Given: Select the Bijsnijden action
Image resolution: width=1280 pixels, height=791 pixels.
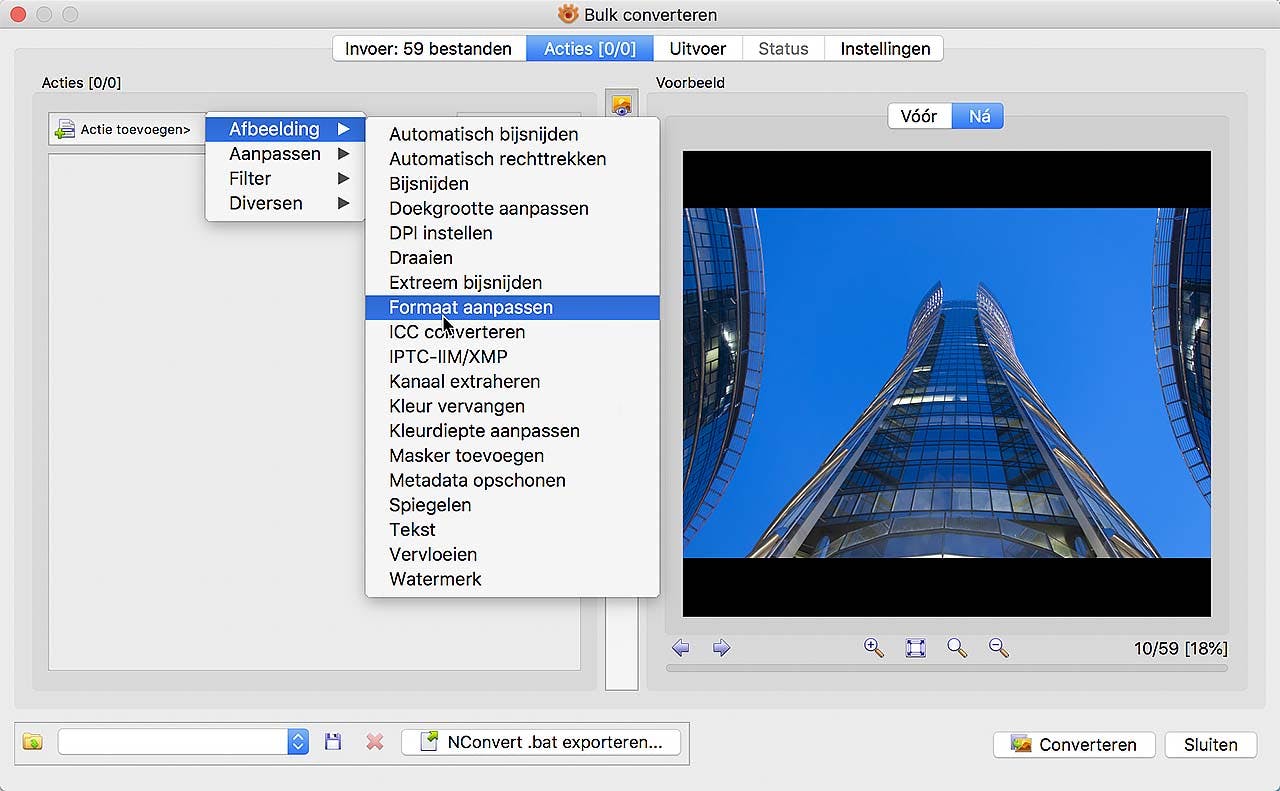Looking at the screenshot, I should [512, 184].
